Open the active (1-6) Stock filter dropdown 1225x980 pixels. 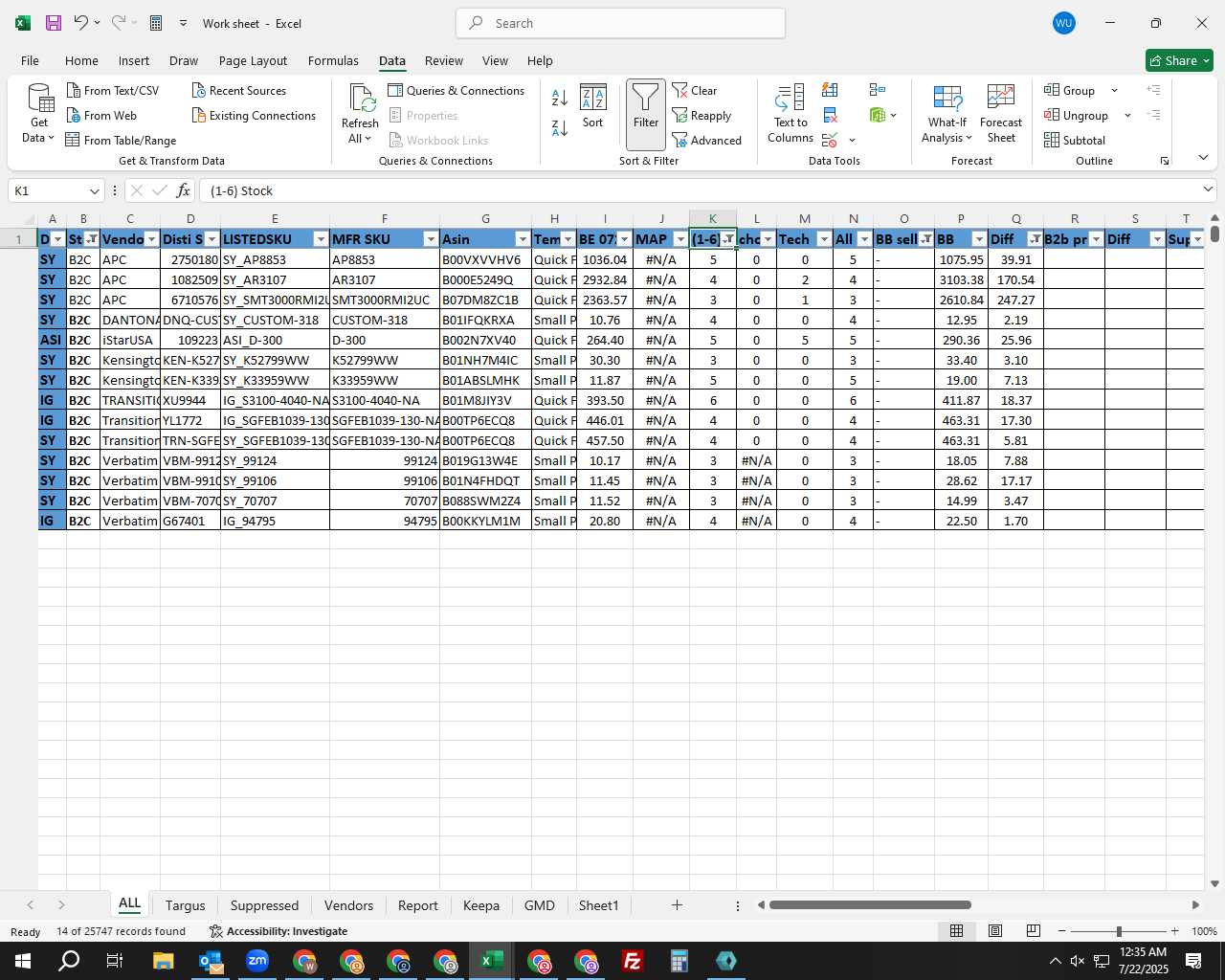(728, 239)
